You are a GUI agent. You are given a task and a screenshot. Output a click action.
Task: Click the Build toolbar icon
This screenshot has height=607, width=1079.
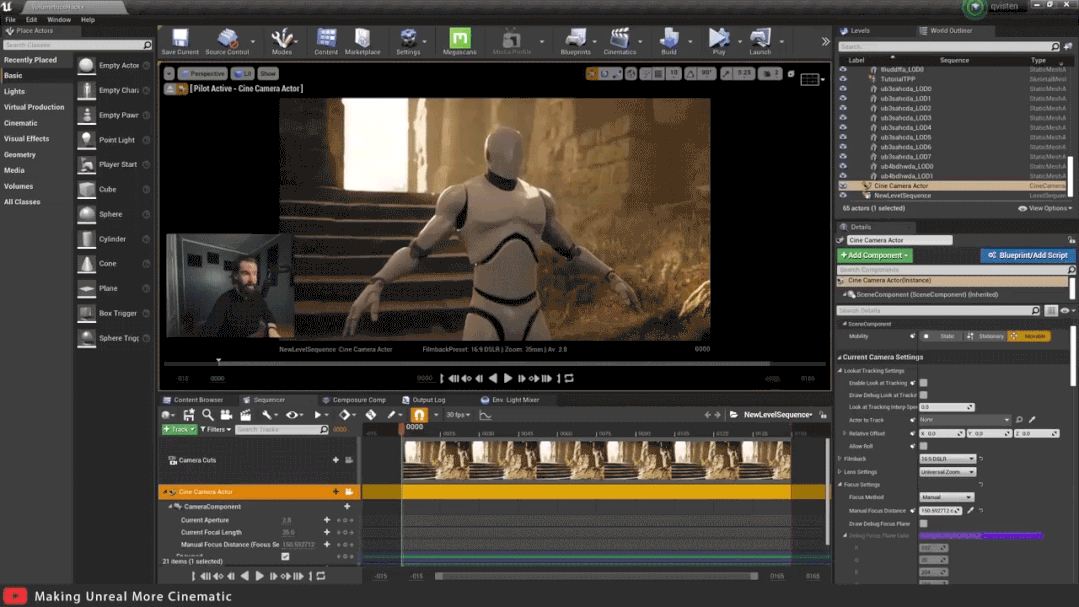(668, 41)
